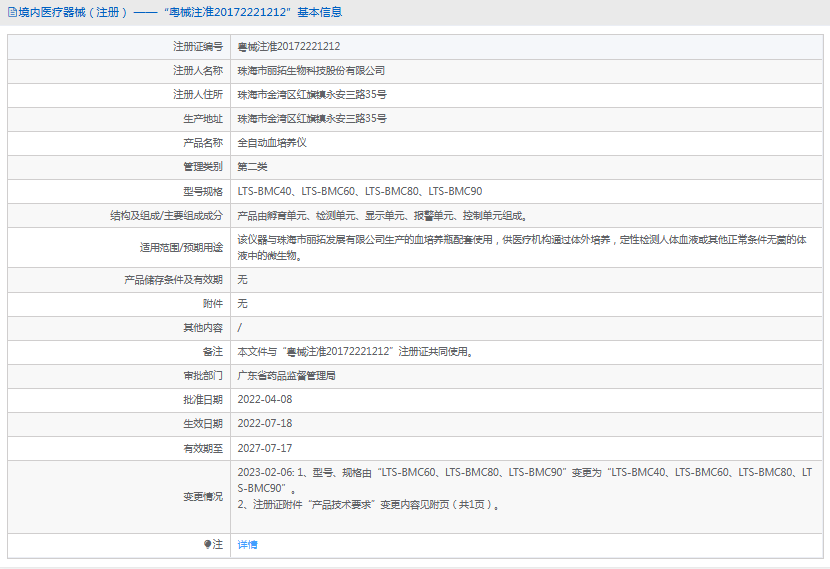Screen dimensions: 830x569
Task: Open the 详情 details link
Action: tap(247, 545)
